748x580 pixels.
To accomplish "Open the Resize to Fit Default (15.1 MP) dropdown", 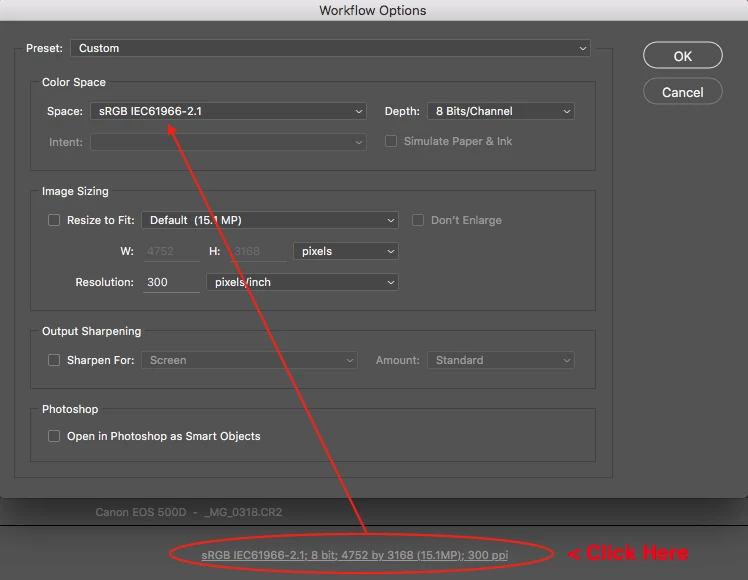I will pos(270,220).
